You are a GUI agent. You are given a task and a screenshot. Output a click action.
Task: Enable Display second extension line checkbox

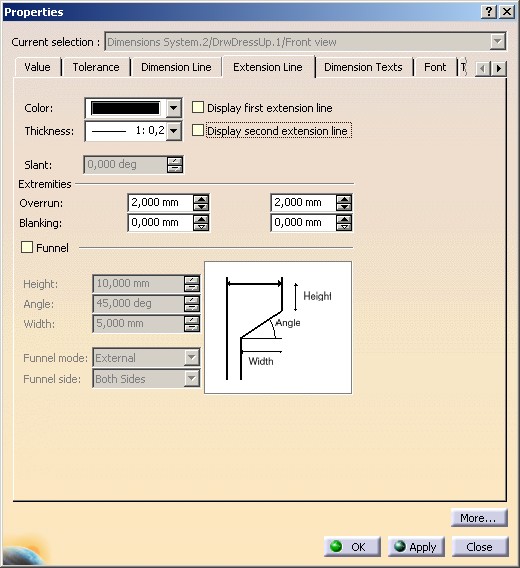point(197,130)
